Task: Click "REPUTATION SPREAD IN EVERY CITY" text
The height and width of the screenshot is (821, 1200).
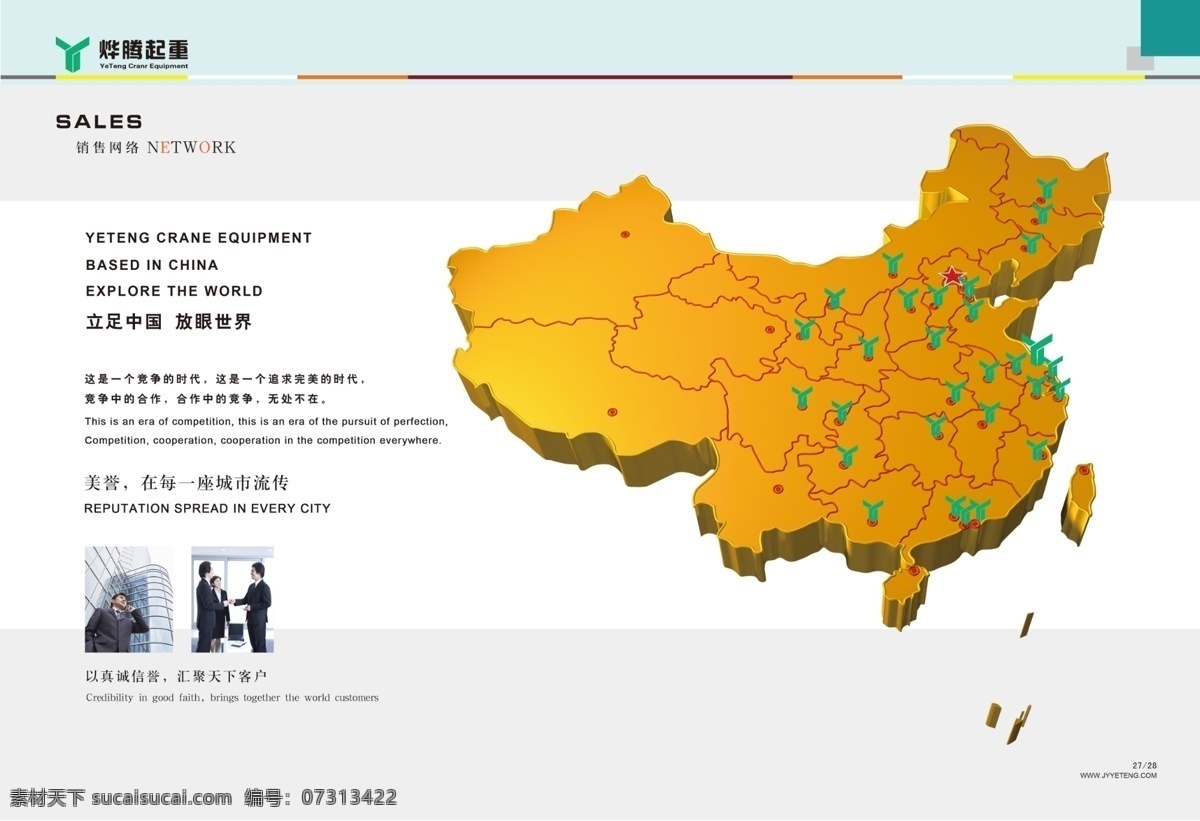Action: (x=207, y=508)
